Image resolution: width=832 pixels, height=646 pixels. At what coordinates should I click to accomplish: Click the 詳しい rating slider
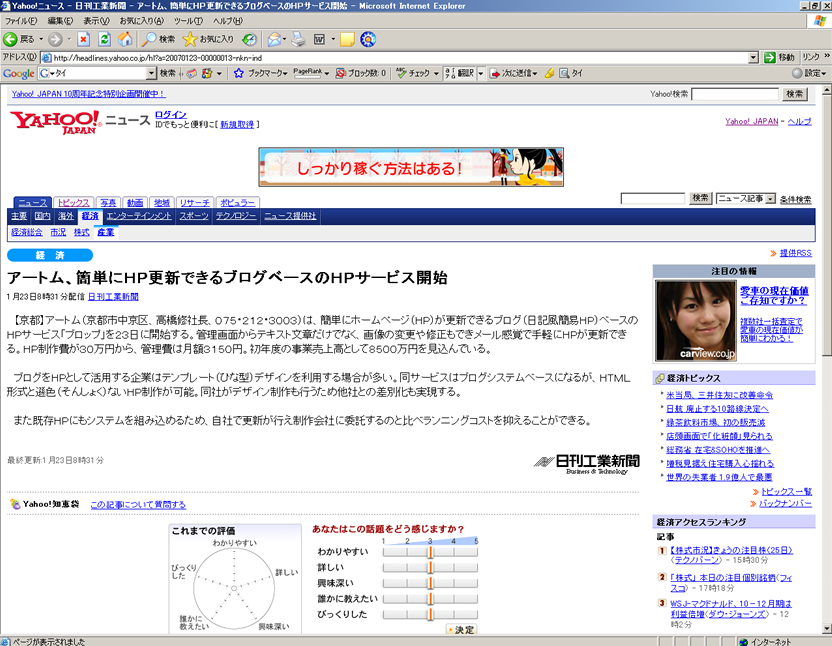(x=430, y=567)
